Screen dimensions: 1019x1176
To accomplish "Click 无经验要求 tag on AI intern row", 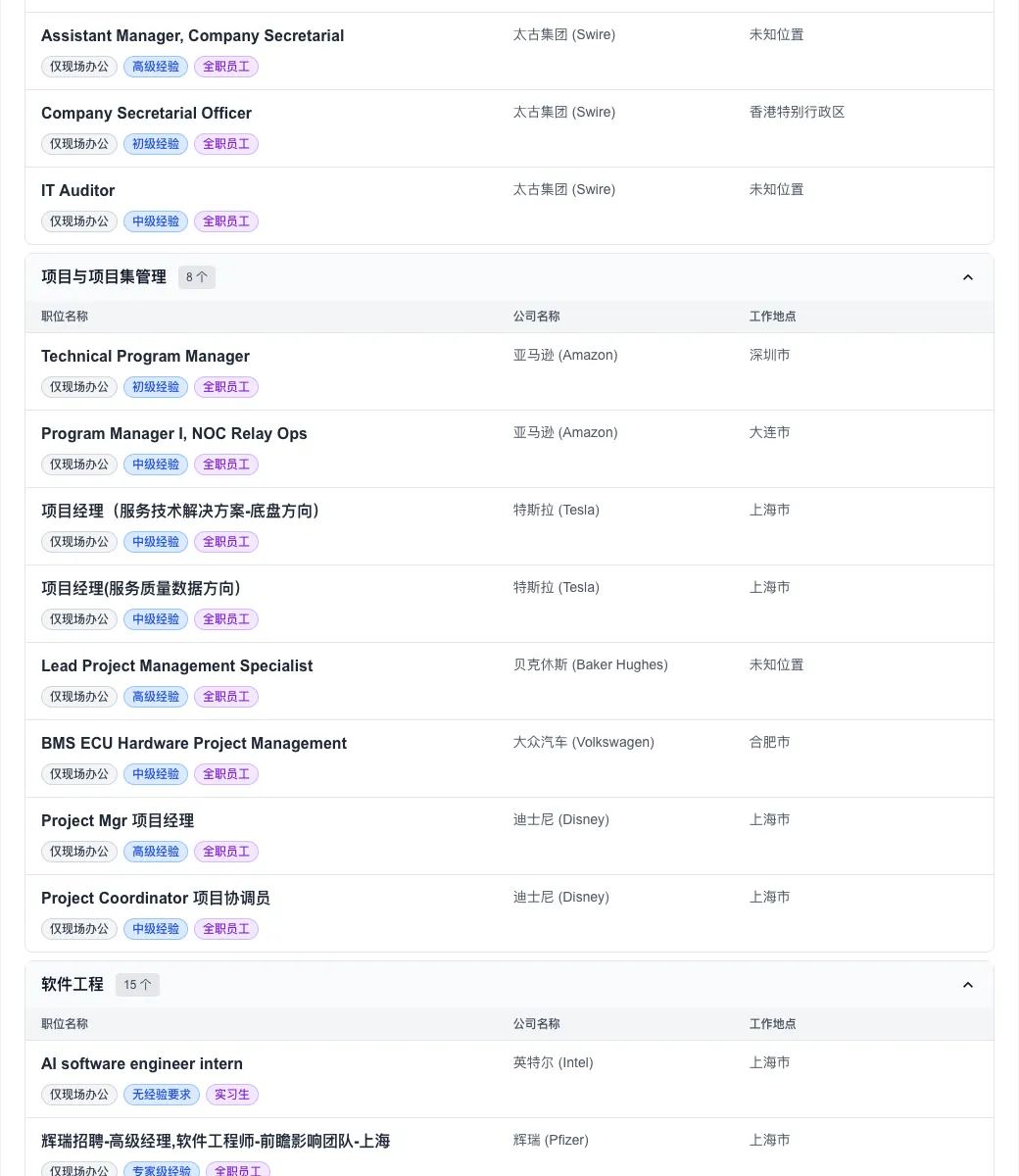I will tap(162, 1095).
